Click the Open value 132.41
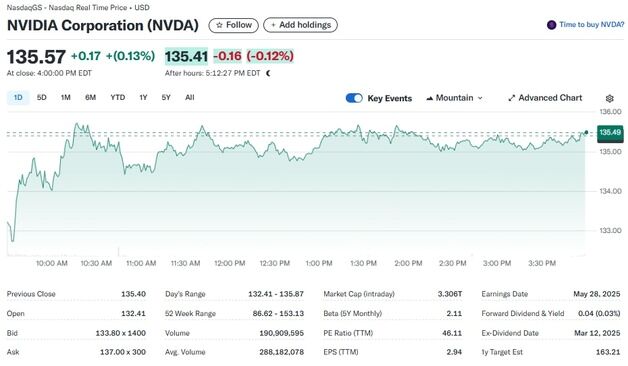This screenshot has height=366, width=628. (x=133, y=314)
